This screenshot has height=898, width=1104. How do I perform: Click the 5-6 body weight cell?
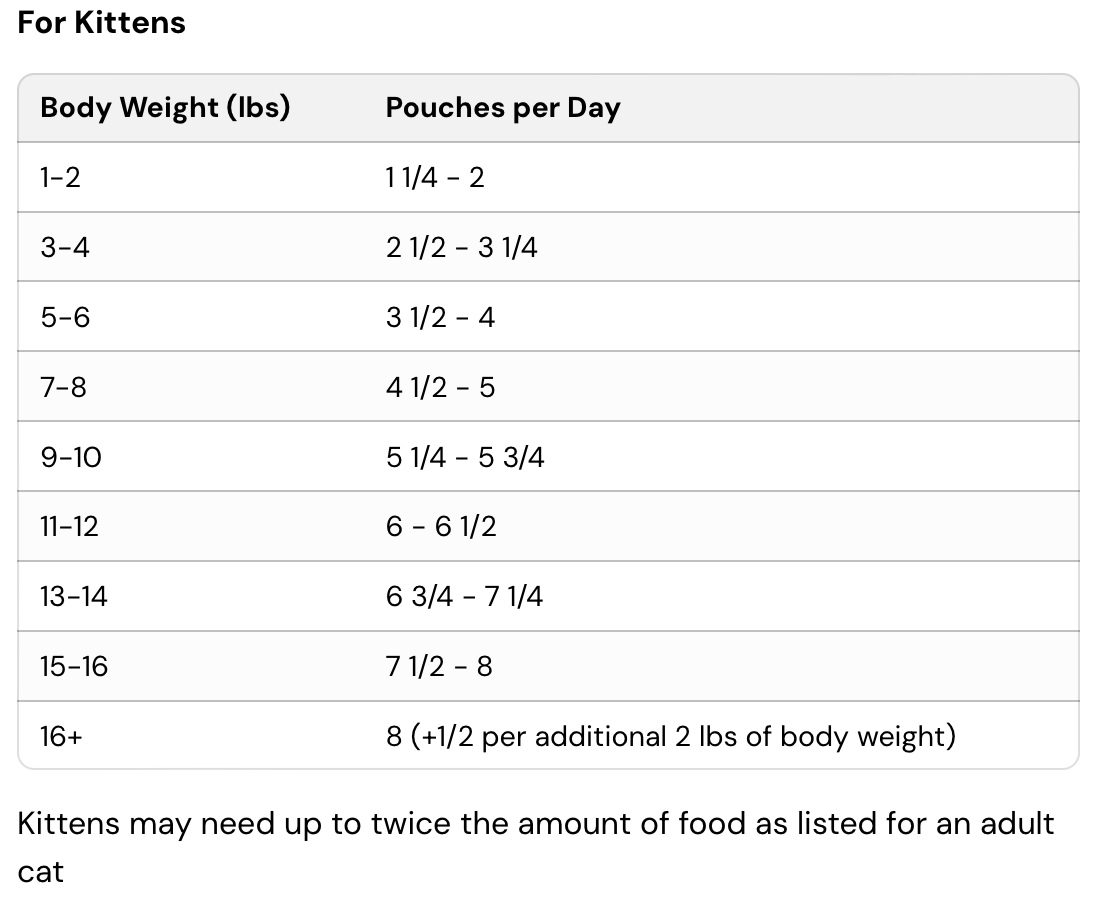coord(65,317)
